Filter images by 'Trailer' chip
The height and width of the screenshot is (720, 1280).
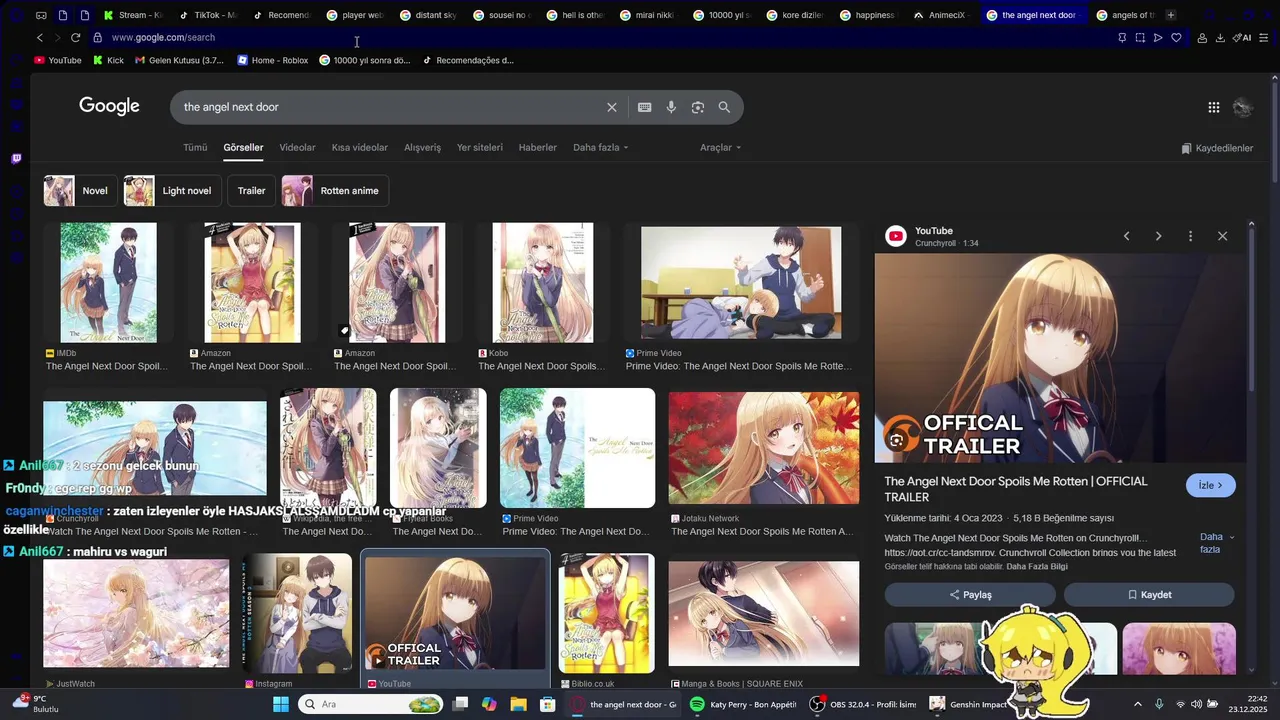tap(251, 191)
